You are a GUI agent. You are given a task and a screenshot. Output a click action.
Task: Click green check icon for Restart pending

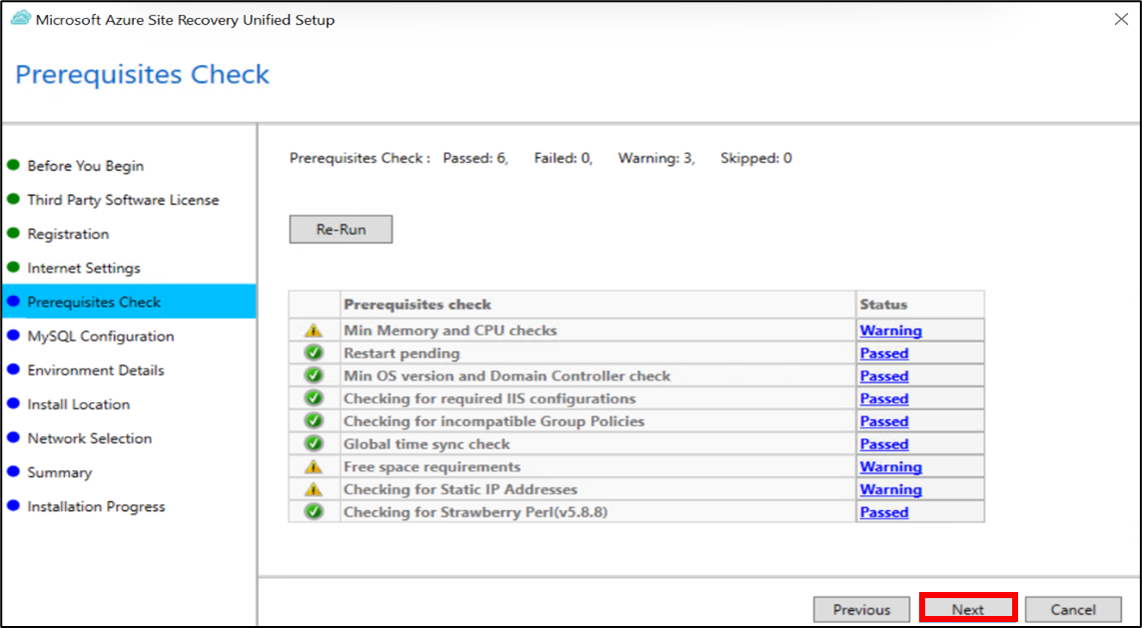click(314, 353)
